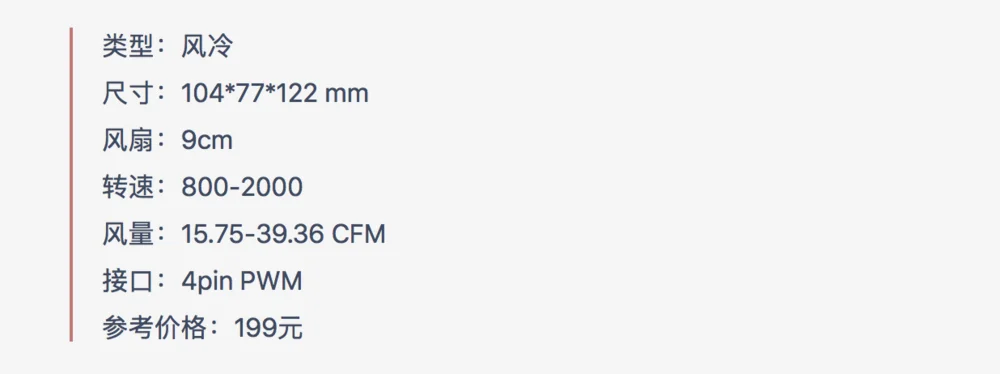1000x374 pixels.
Task: Select the 104*77*122 dimension value
Action: tap(249, 94)
